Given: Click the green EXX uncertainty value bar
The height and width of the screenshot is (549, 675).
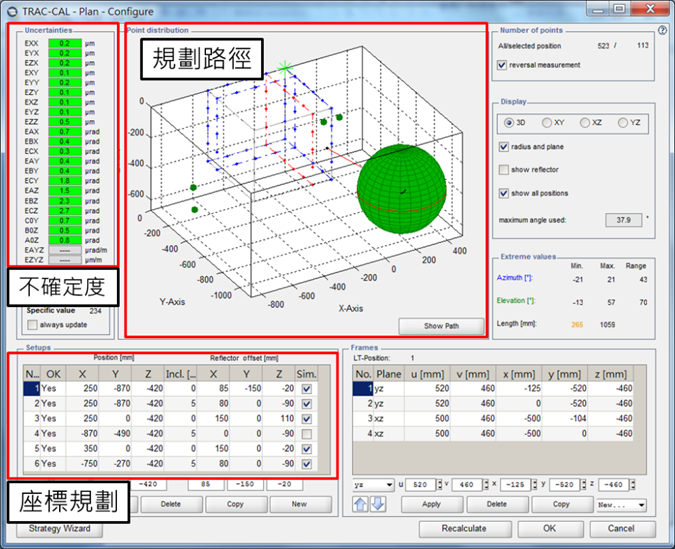Looking at the screenshot, I should [x=63, y=44].
